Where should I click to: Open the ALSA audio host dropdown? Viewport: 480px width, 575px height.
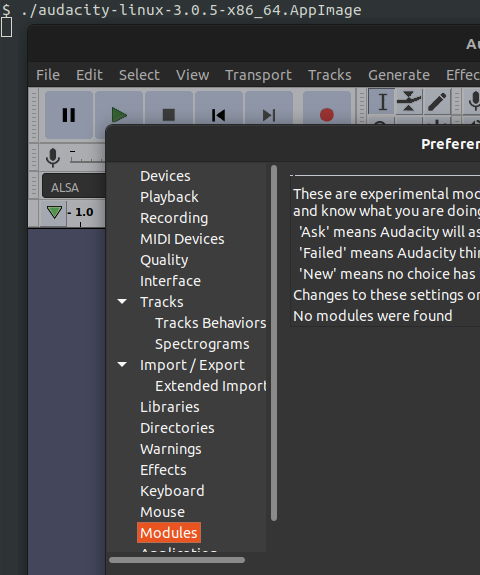74,186
